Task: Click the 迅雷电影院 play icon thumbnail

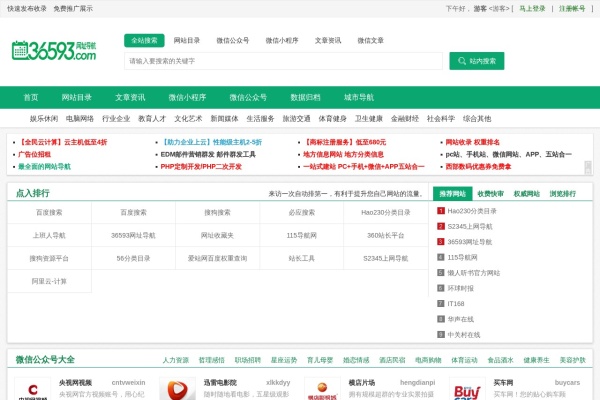Action: (178, 389)
